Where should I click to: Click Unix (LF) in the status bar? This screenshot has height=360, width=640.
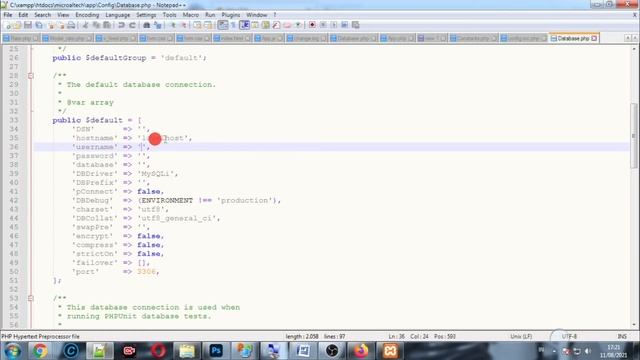[x=521, y=337]
